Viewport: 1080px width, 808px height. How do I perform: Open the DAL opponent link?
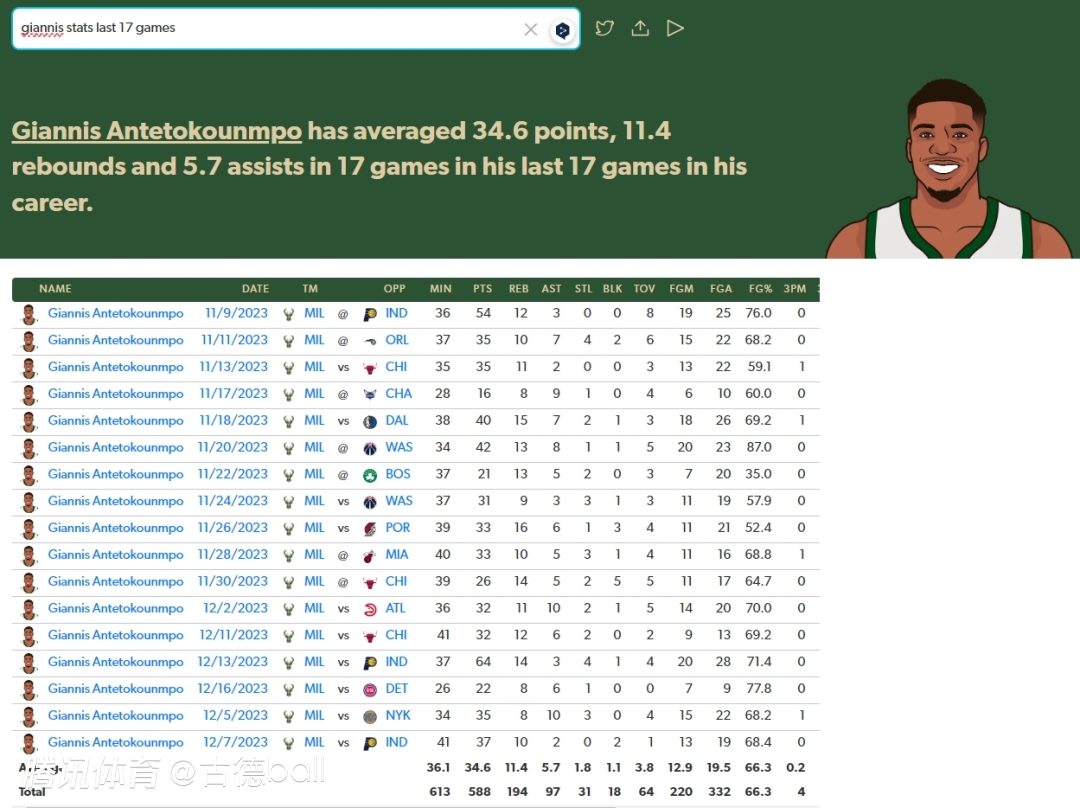point(397,421)
